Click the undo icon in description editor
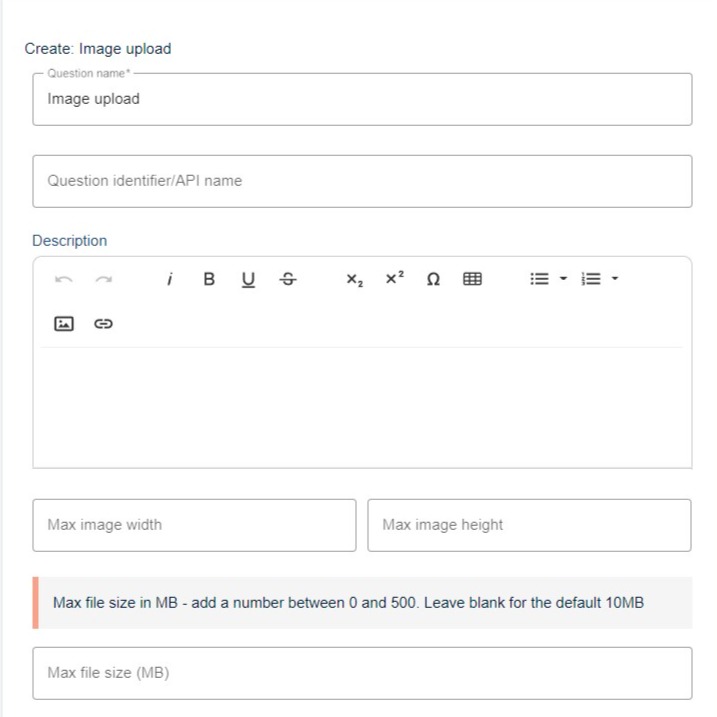Image resolution: width=717 pixels, height=717 pixels. (x=64, y=279)
